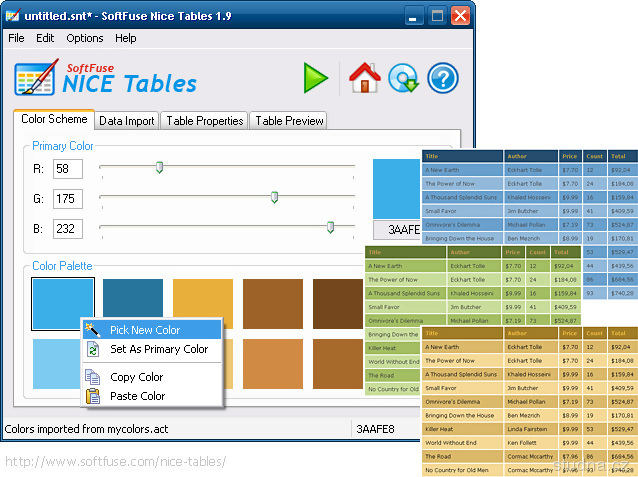Click the icon beside Set As Primary Color
Screen dimensions: 638x477
point(93,349)
